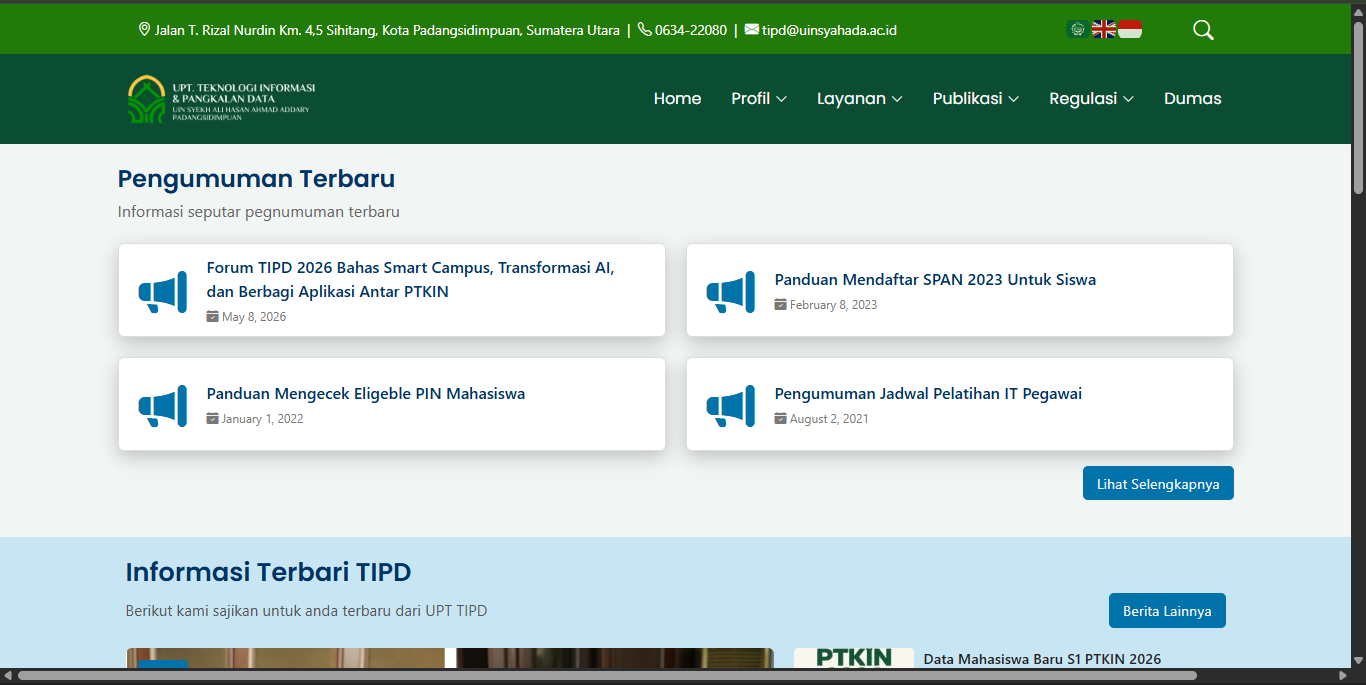The image size is (1366, 685).
Task: Click the UPT Teknologi Informasi logo
Action: [222, 99]
